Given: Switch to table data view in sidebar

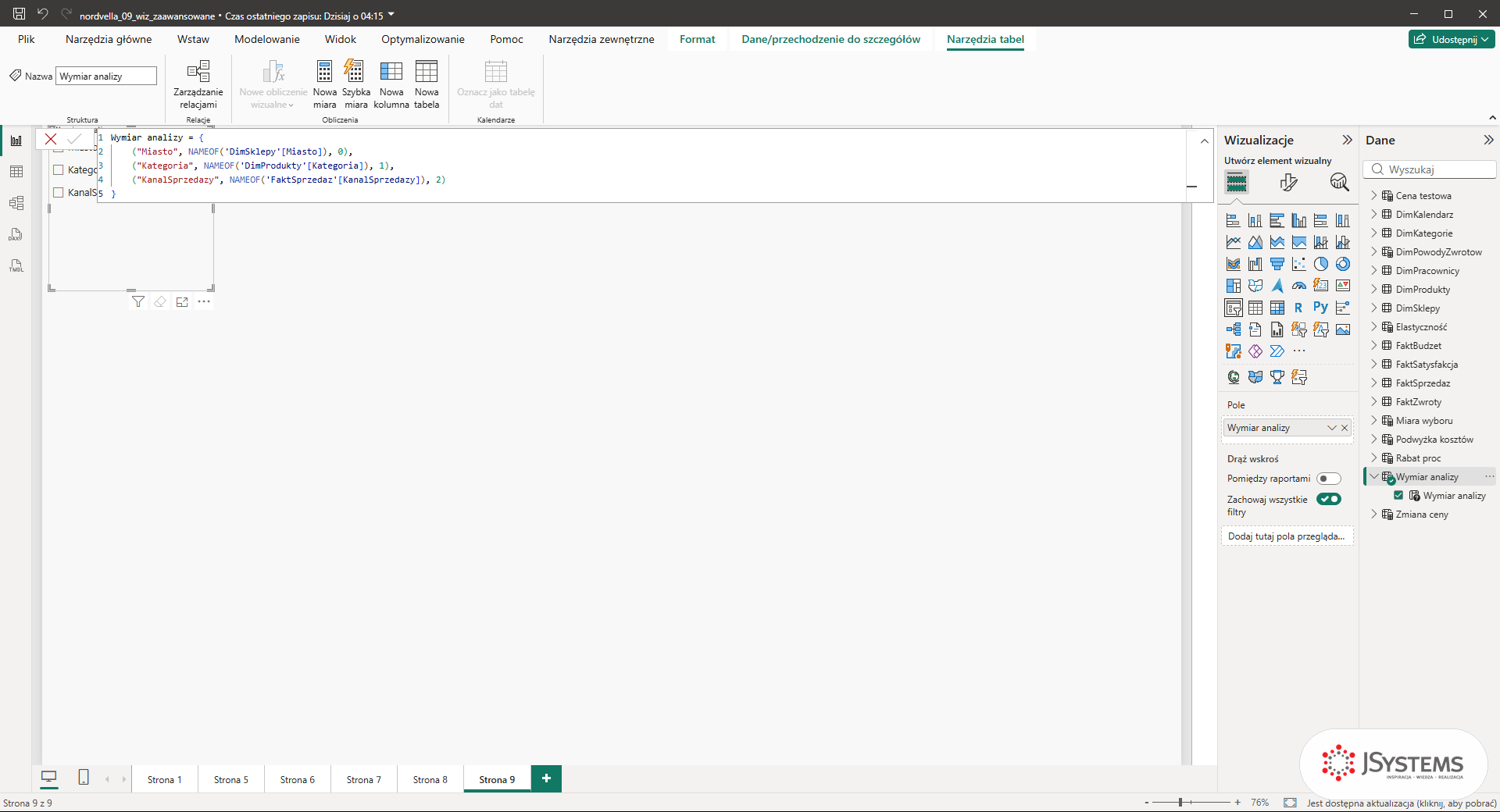Looking at the screenshot, I should tap(16, 172).
